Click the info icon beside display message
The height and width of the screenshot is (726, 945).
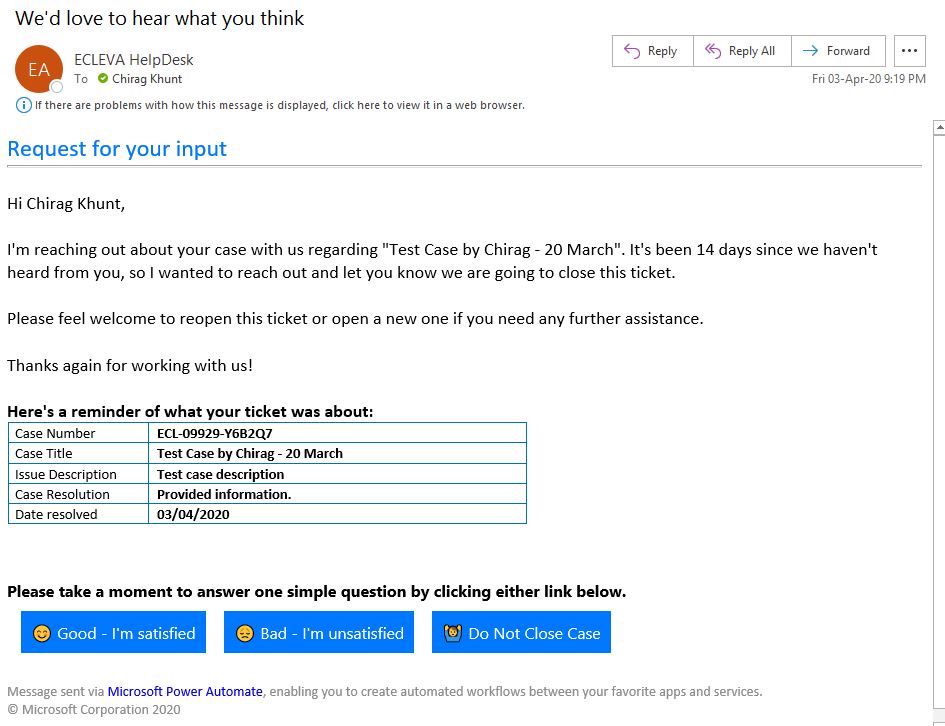pyautogui.click(x=24, y=105)
